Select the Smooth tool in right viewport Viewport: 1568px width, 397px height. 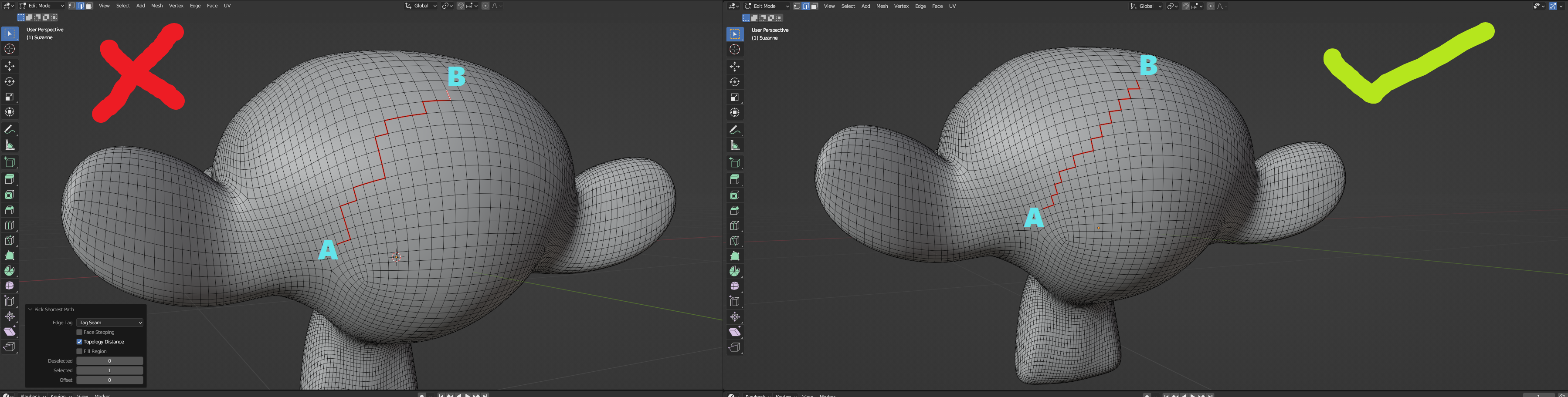(x=735, y=286)
